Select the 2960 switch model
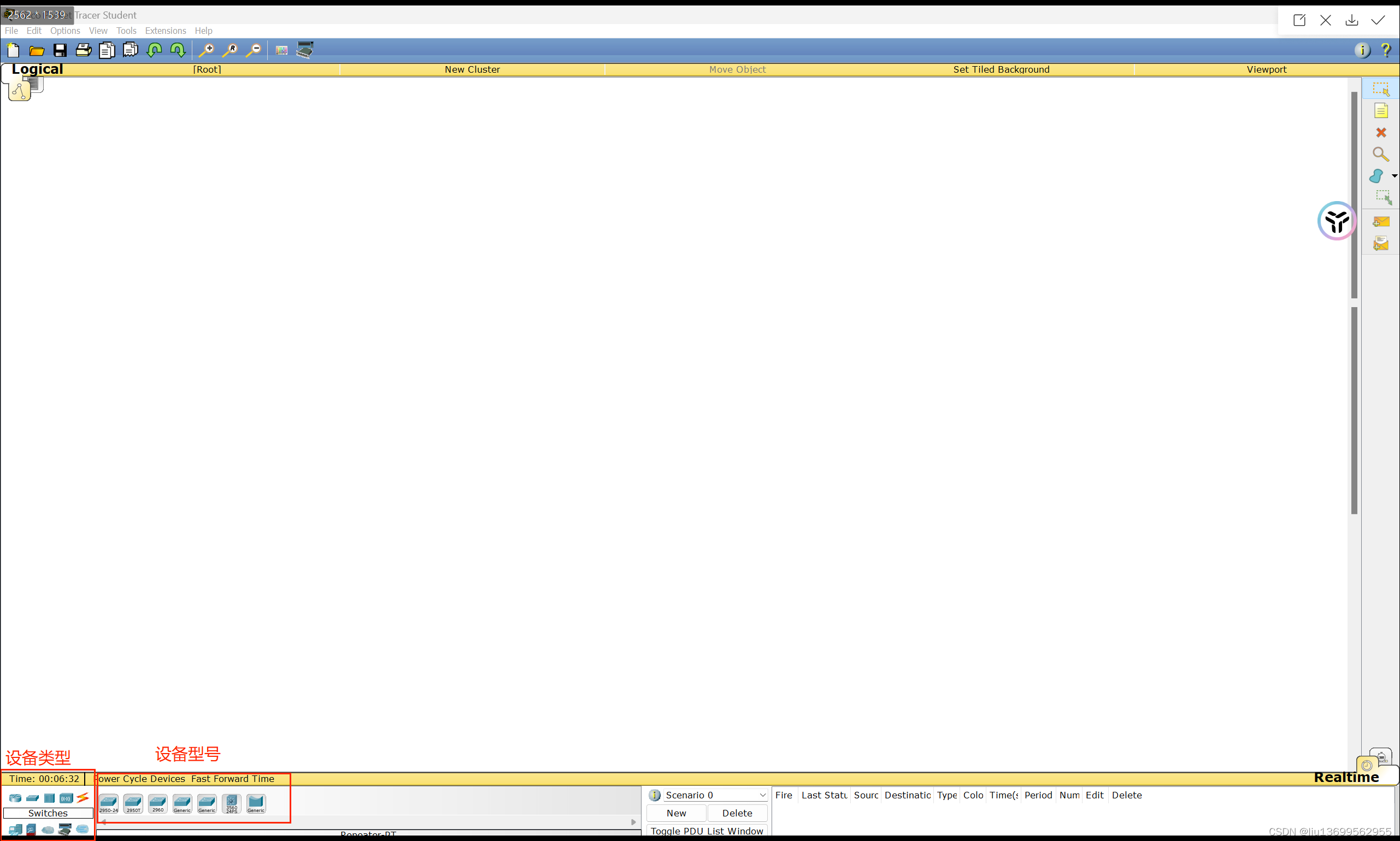1400x841 pixels. point(157,802)
